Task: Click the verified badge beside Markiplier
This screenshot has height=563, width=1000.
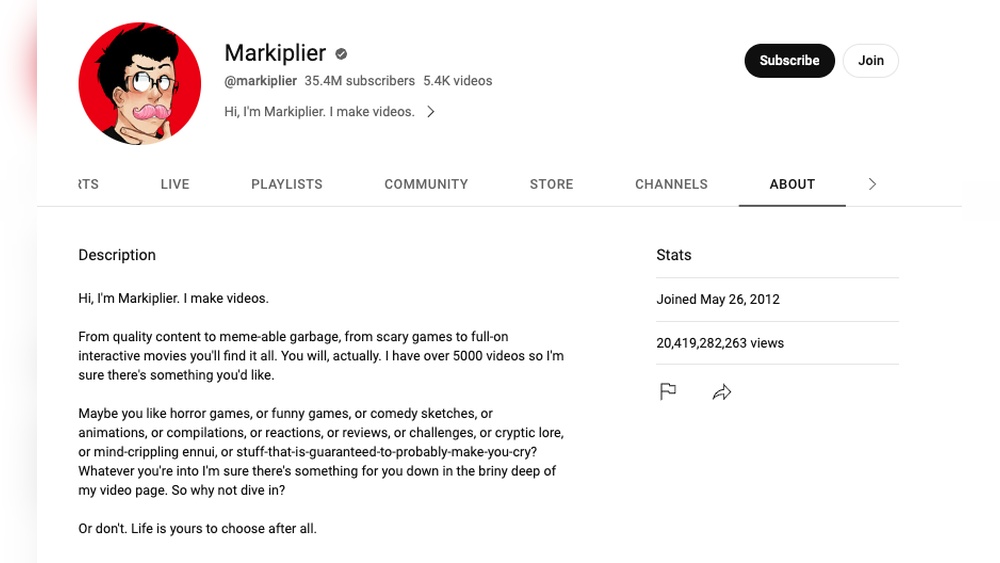Action: 341,54
